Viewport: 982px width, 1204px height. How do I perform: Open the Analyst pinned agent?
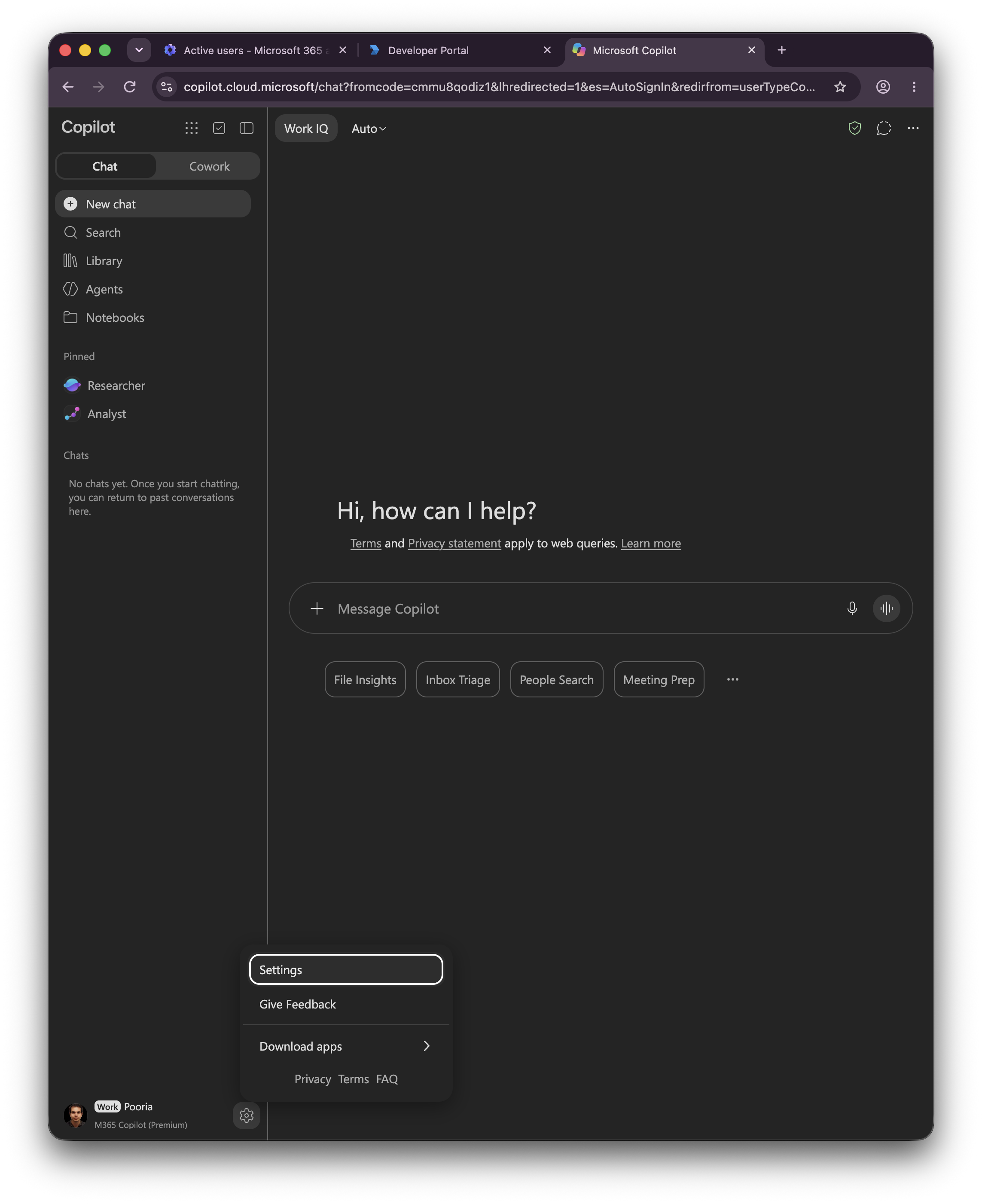[153, 414]
